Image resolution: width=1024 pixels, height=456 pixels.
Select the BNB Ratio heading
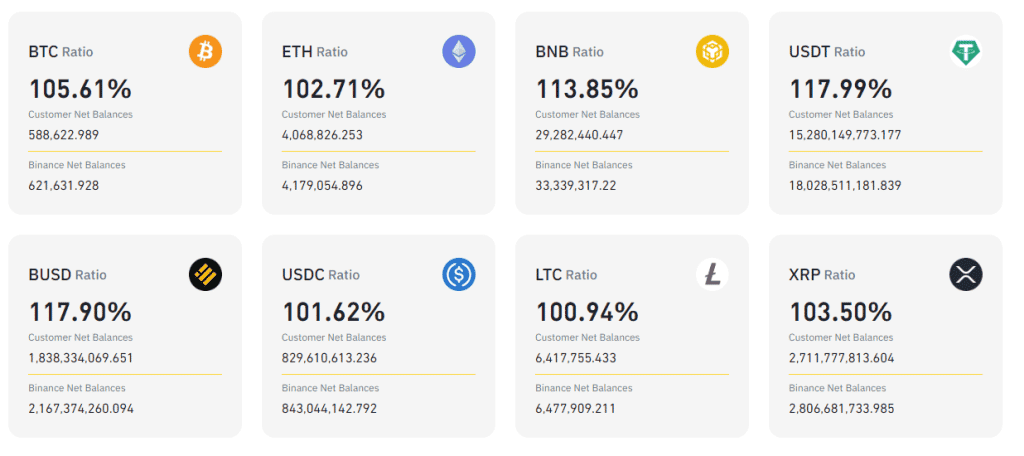(569, 52)
